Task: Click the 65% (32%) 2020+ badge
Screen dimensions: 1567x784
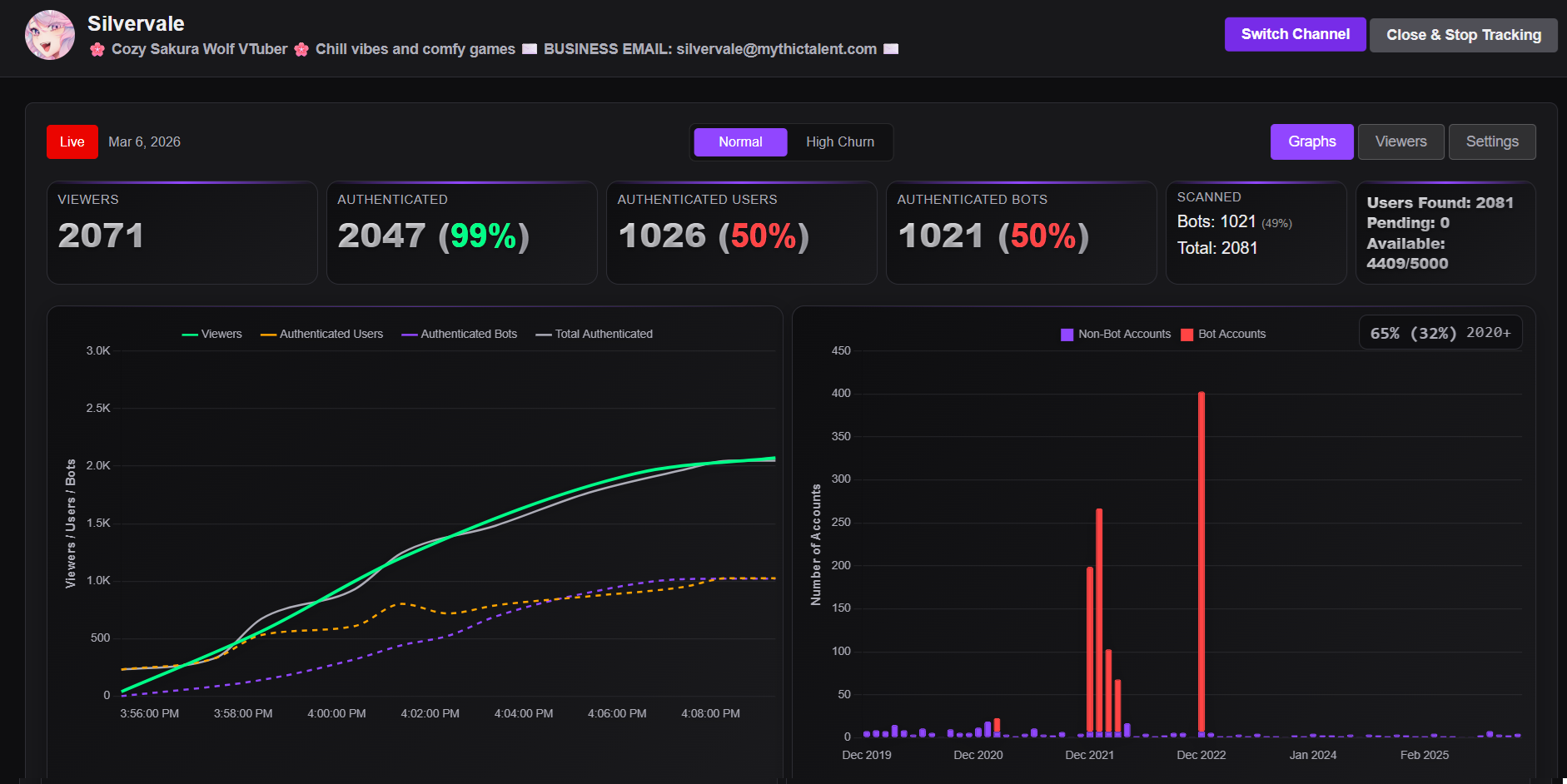Action: pos(1440,333)
